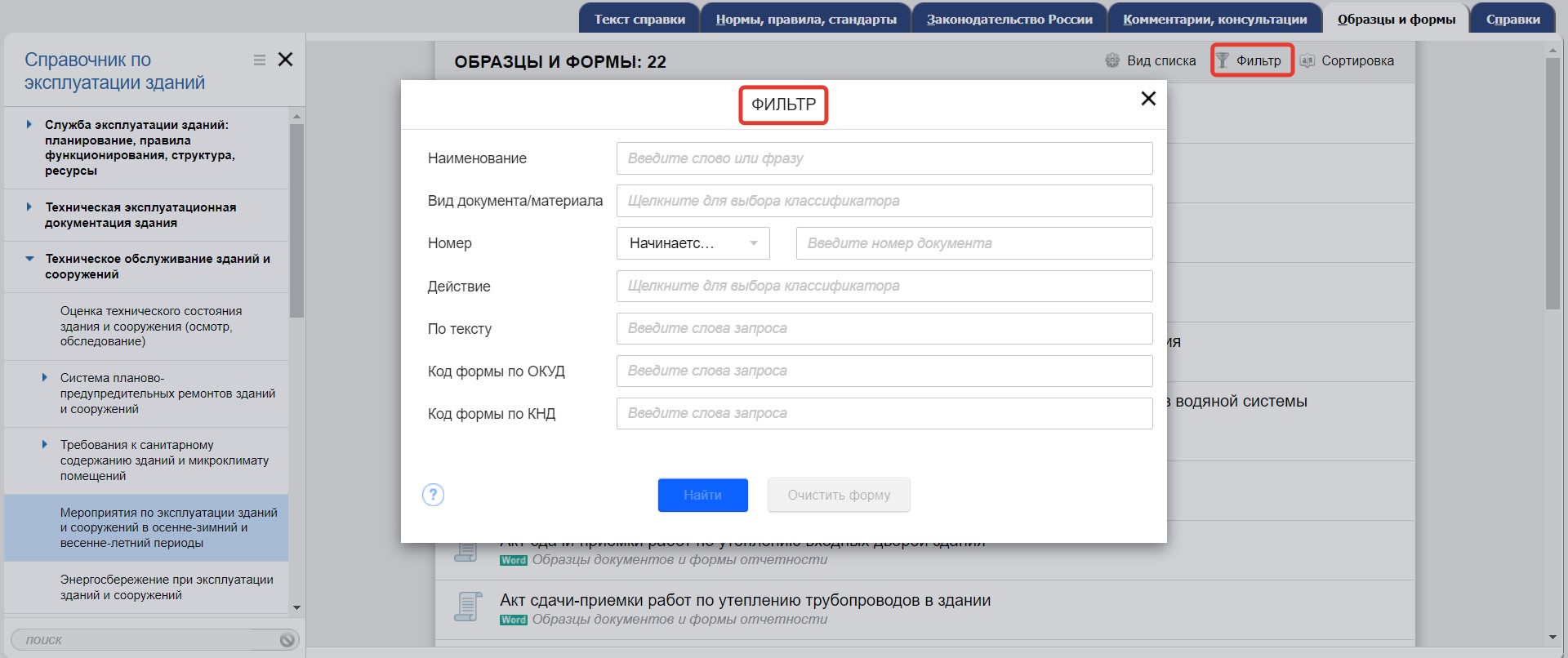Image resolution: width=1568 pixels, height=658 pixels.
Task: Switch to Текст справки tab
Action: coord(639,19)
